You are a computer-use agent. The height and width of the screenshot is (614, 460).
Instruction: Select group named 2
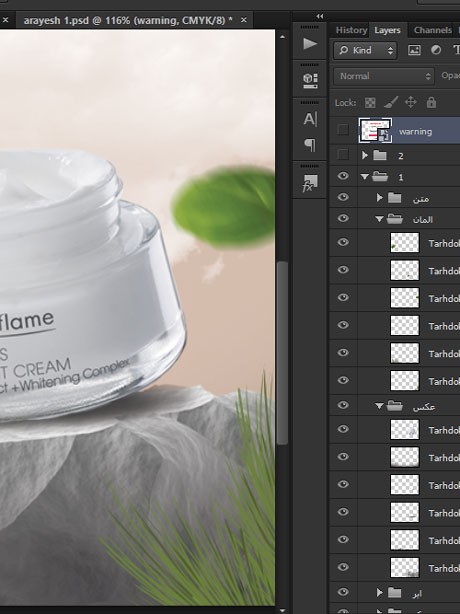click(400, 156)
